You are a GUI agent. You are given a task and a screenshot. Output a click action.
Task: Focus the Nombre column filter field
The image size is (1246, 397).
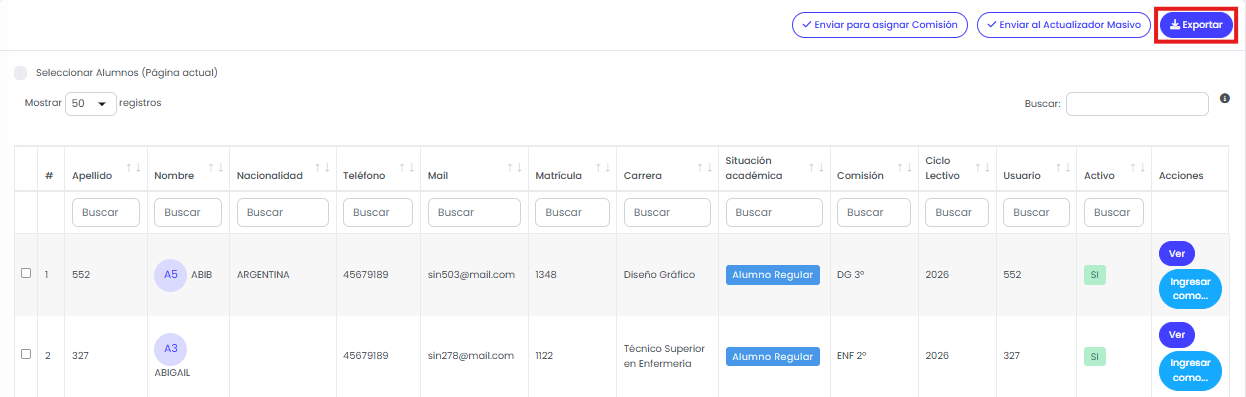(x=188, y=212)
